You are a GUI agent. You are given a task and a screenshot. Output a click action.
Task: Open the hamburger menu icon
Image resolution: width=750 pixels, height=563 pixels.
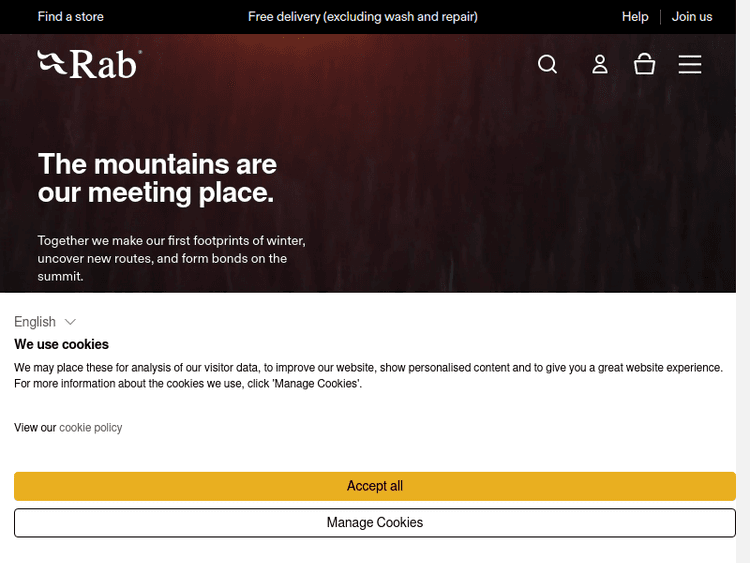pos(690,64)
